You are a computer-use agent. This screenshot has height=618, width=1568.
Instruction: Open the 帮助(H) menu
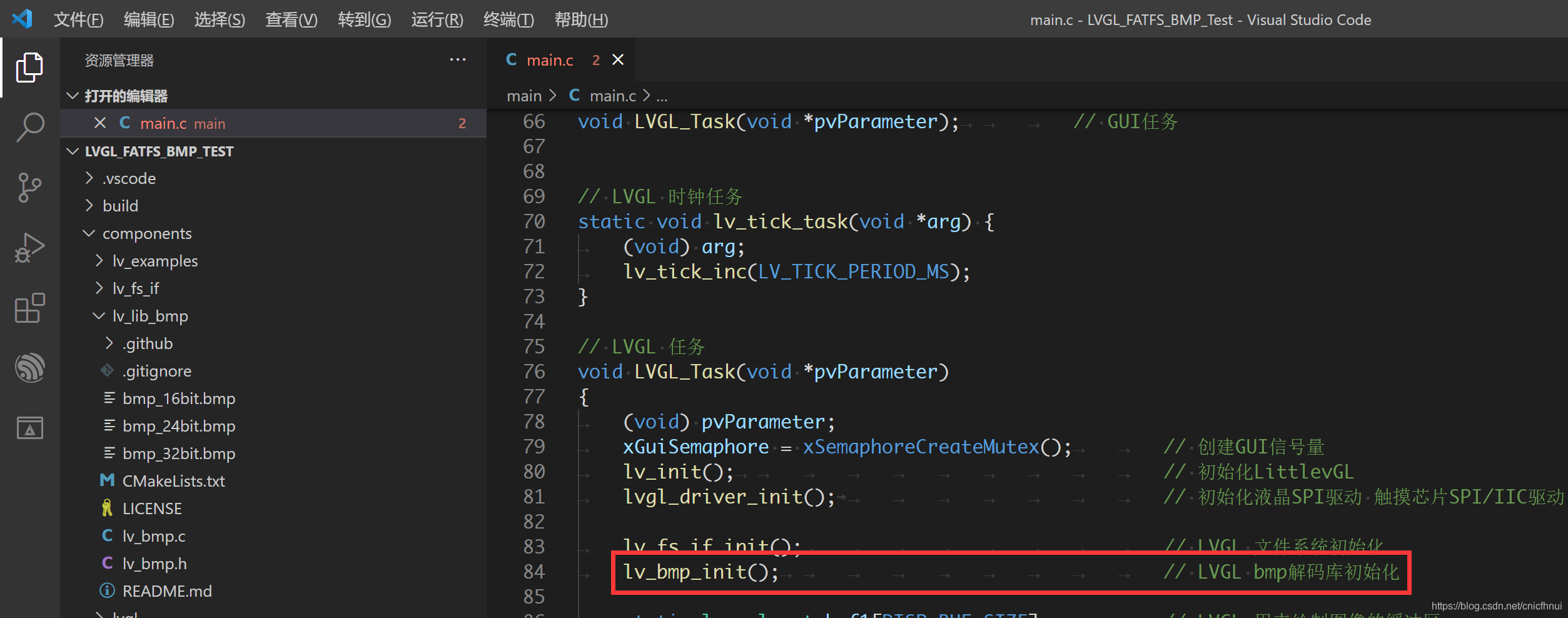pyautogui.click(x=581, y=20)
